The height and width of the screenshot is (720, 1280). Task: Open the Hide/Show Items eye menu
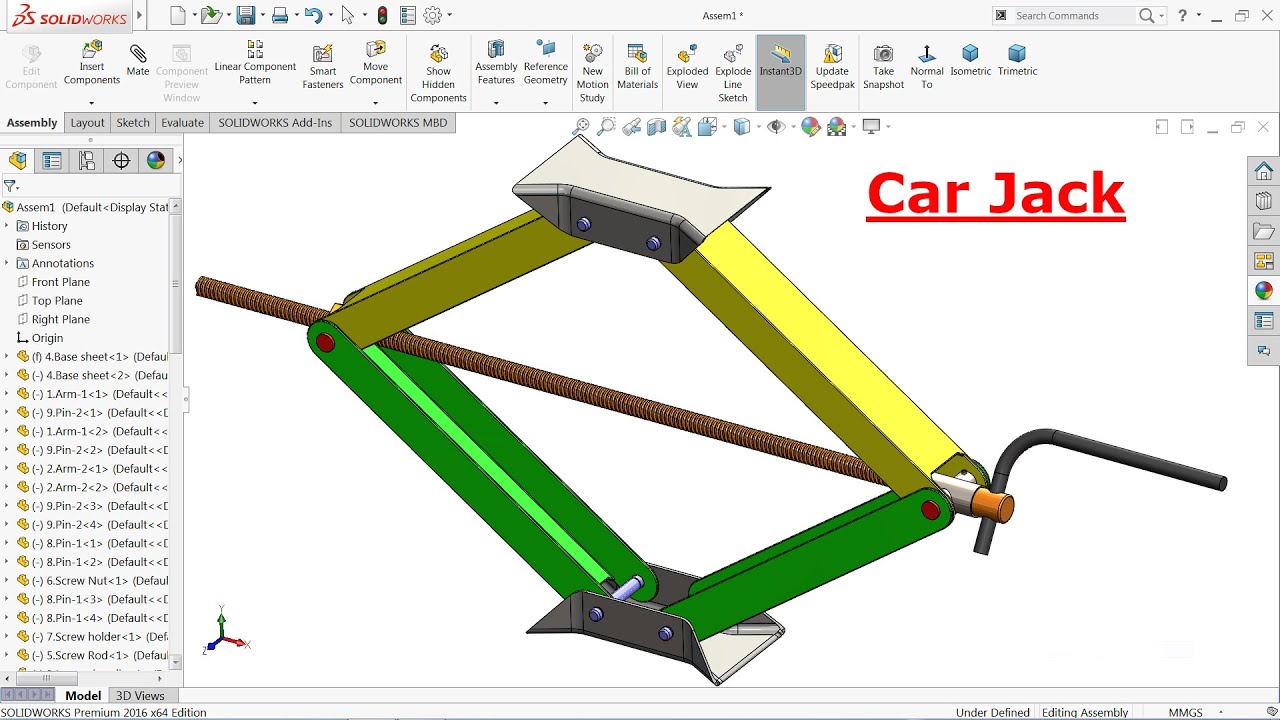776,127
